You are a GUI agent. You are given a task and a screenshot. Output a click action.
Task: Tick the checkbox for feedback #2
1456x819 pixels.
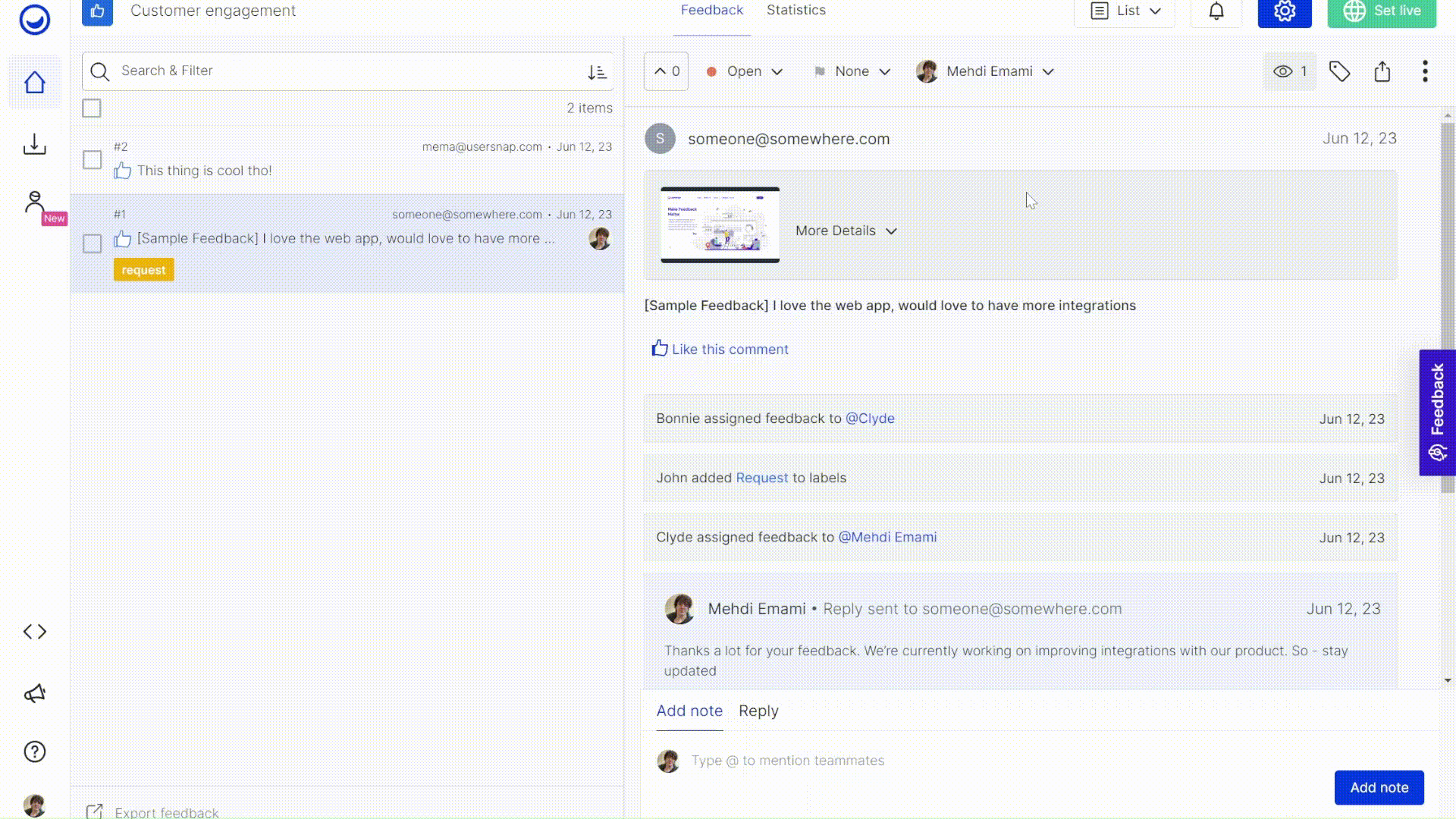92,159
